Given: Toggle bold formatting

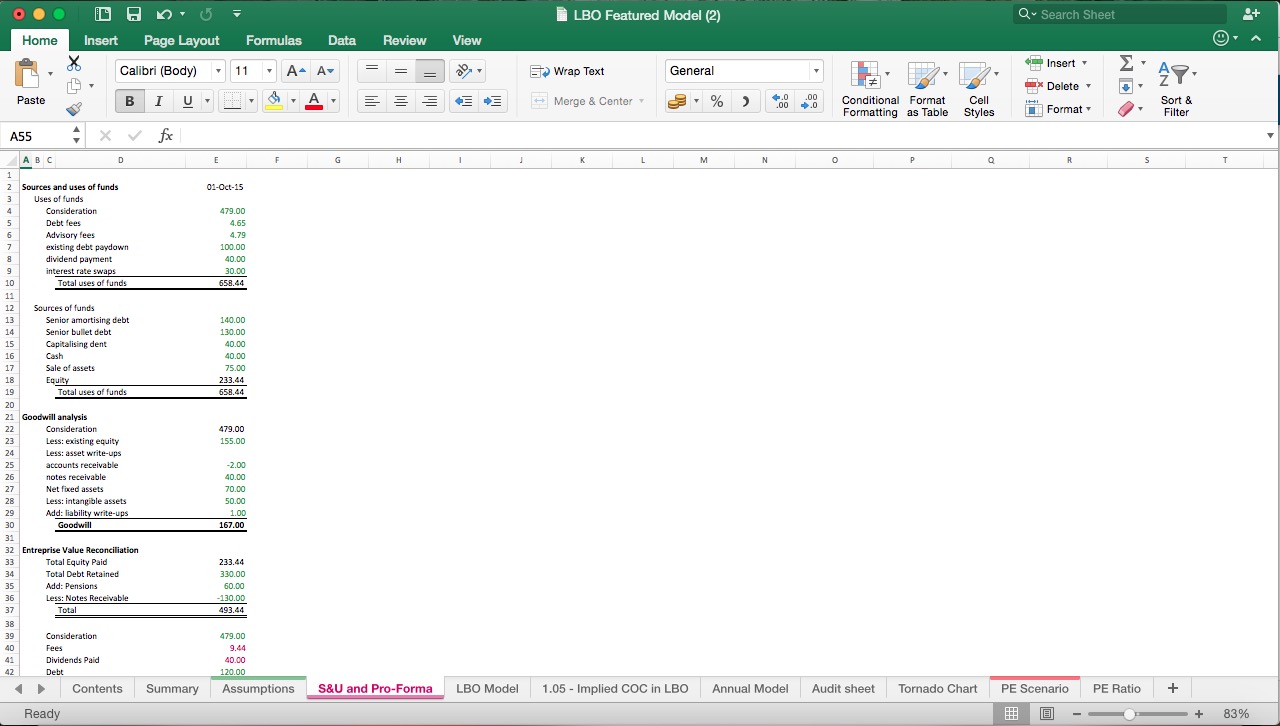Looking at the screenshot, I should pos(129,101).
